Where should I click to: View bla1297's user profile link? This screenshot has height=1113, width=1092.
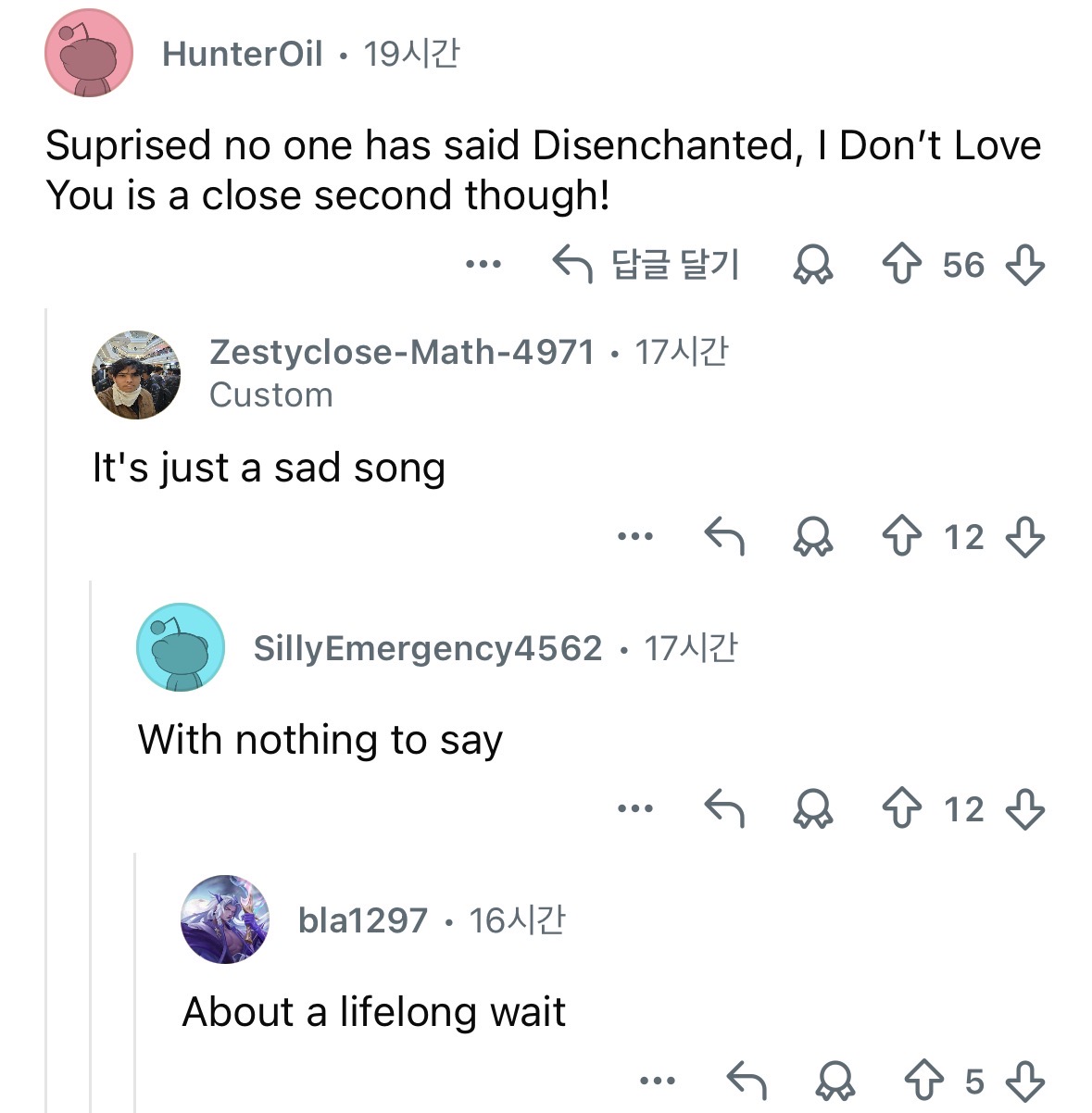pyautogui.click(x=362, y=920)
